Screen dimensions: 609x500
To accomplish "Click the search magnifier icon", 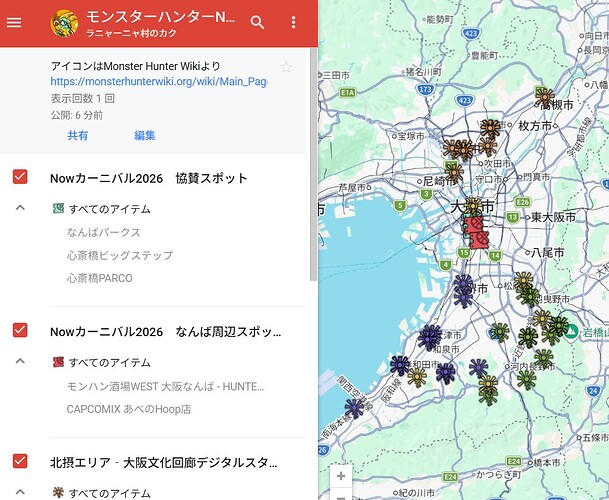I will click(x=257, y=23).
